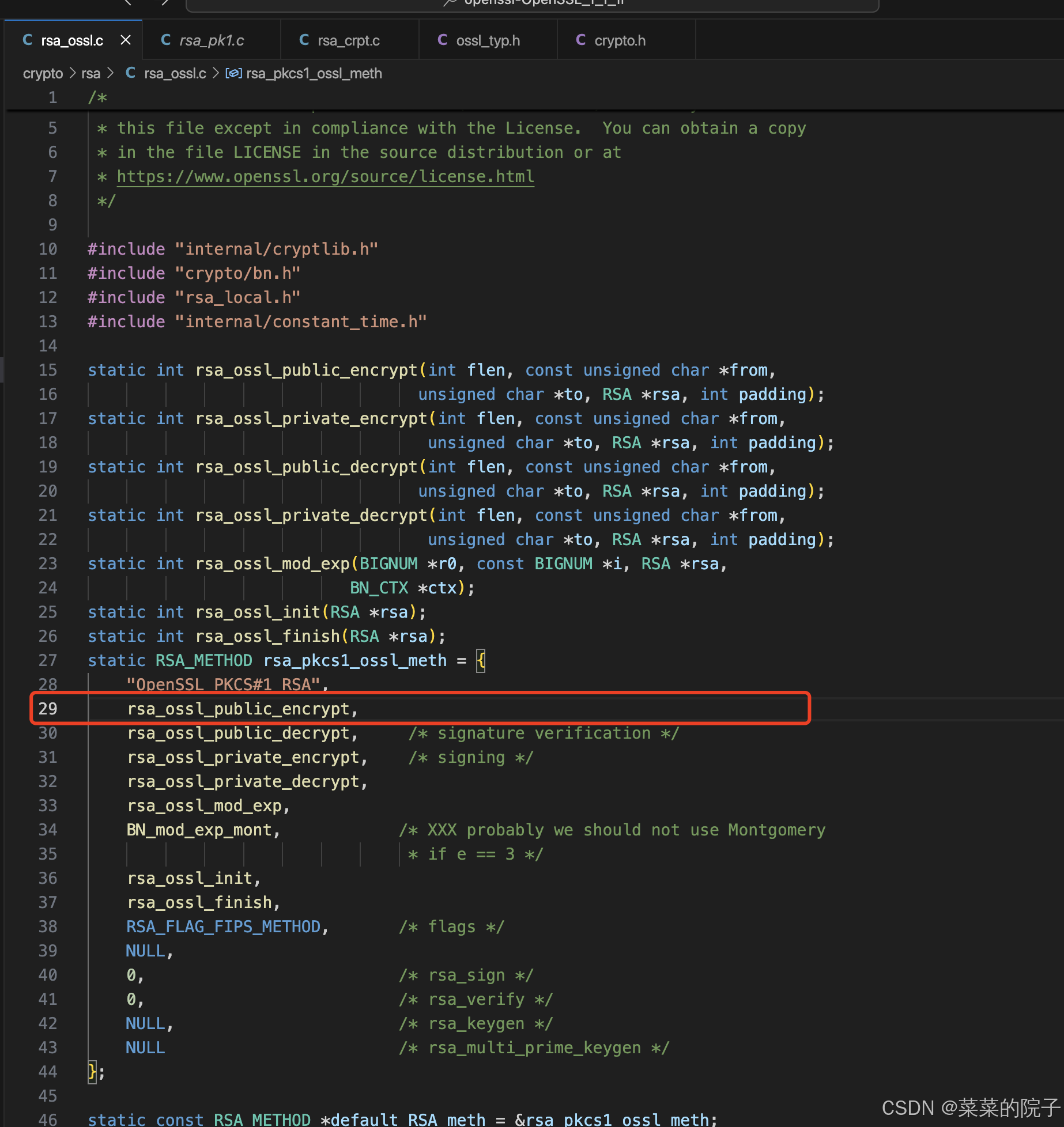Click the C icon on crypto.h tab
Viewport: 1064px width, 1127px height.
coord(580,40)
